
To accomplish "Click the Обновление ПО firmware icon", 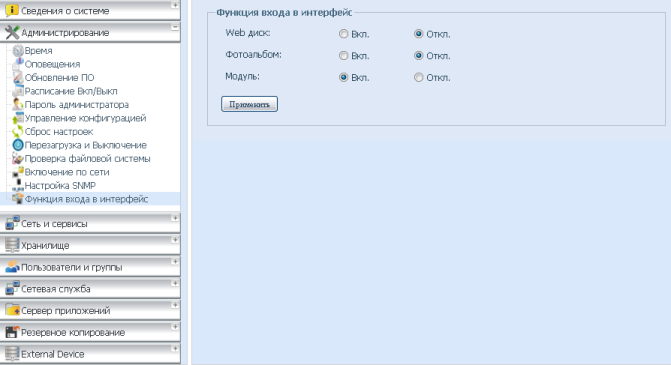I will click(18, 77).
